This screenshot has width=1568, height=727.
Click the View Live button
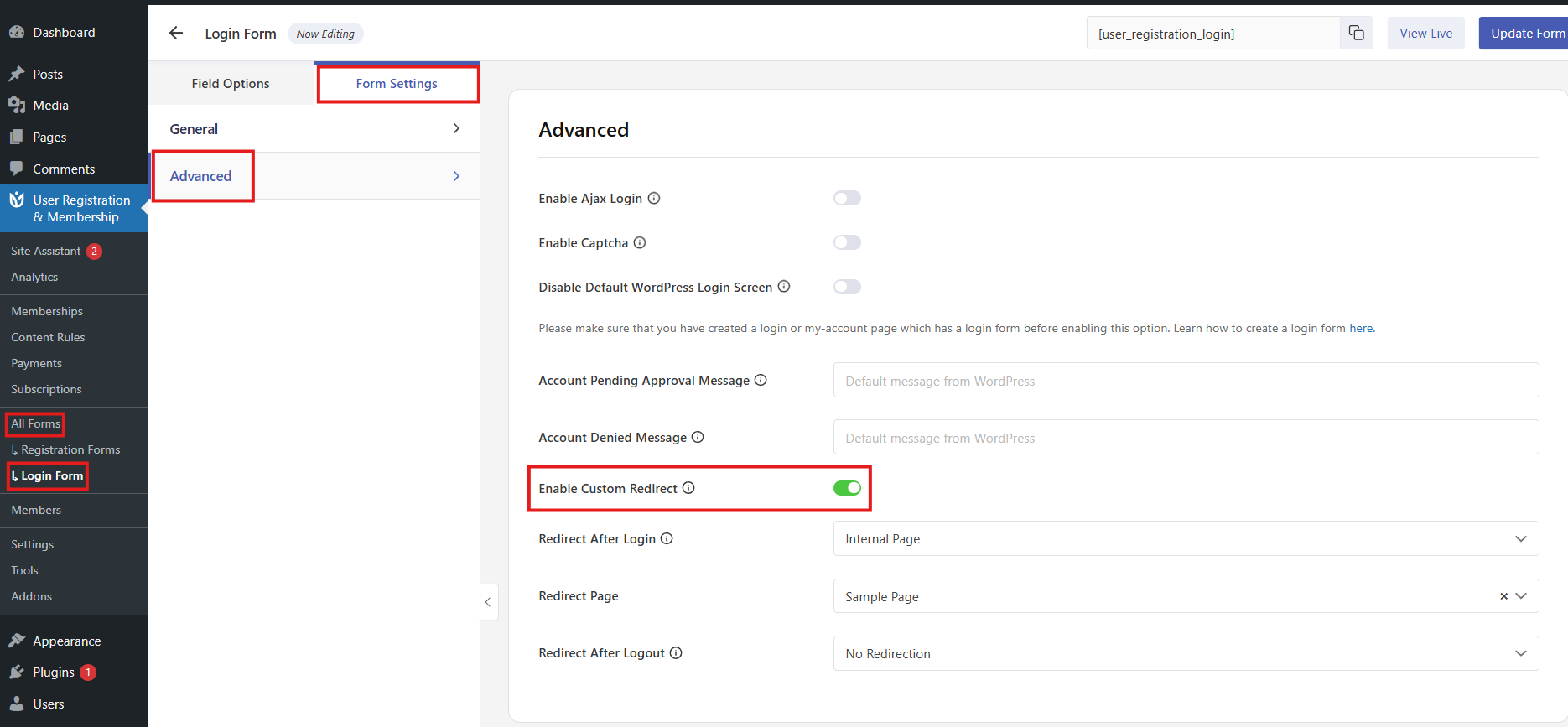[x=1425, y=33]
